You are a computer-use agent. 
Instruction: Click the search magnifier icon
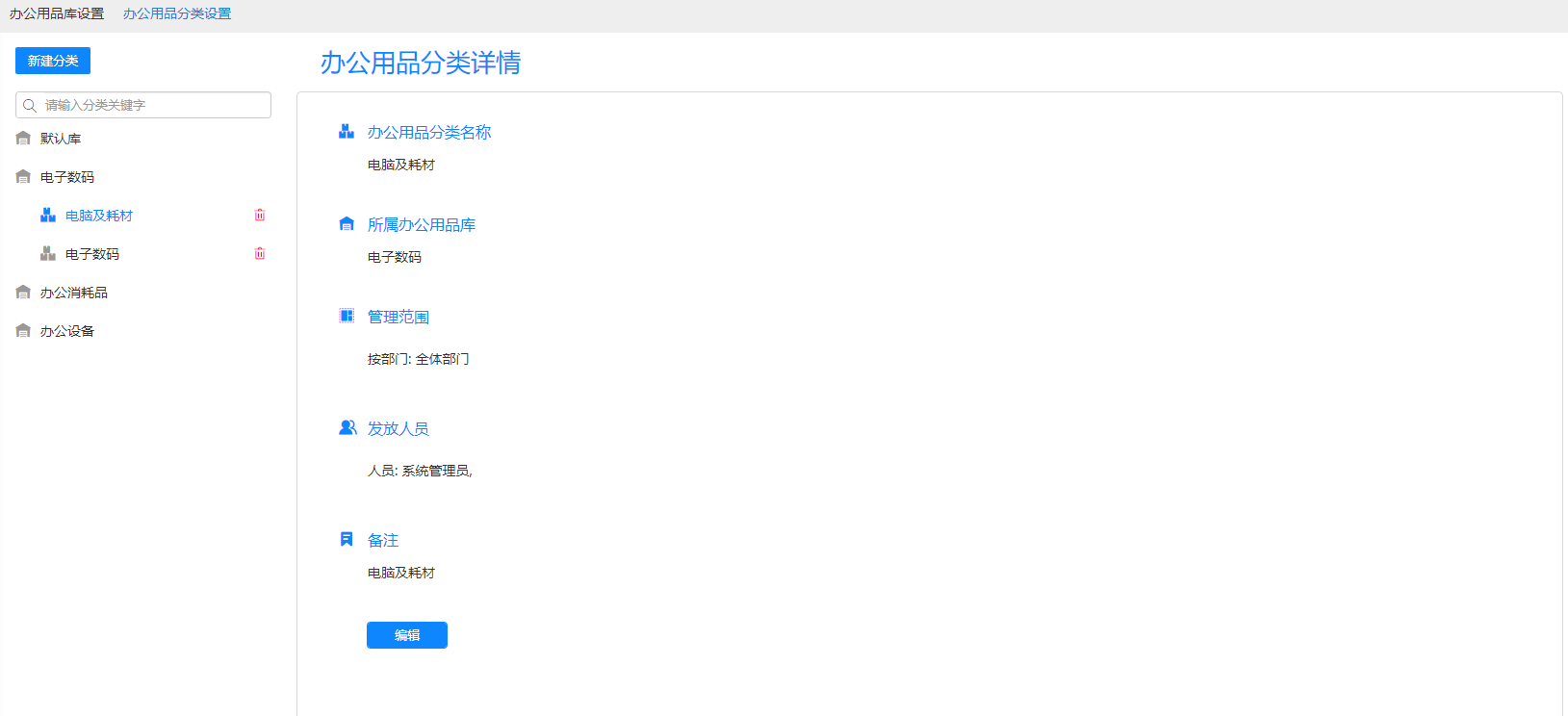point(30,106)
